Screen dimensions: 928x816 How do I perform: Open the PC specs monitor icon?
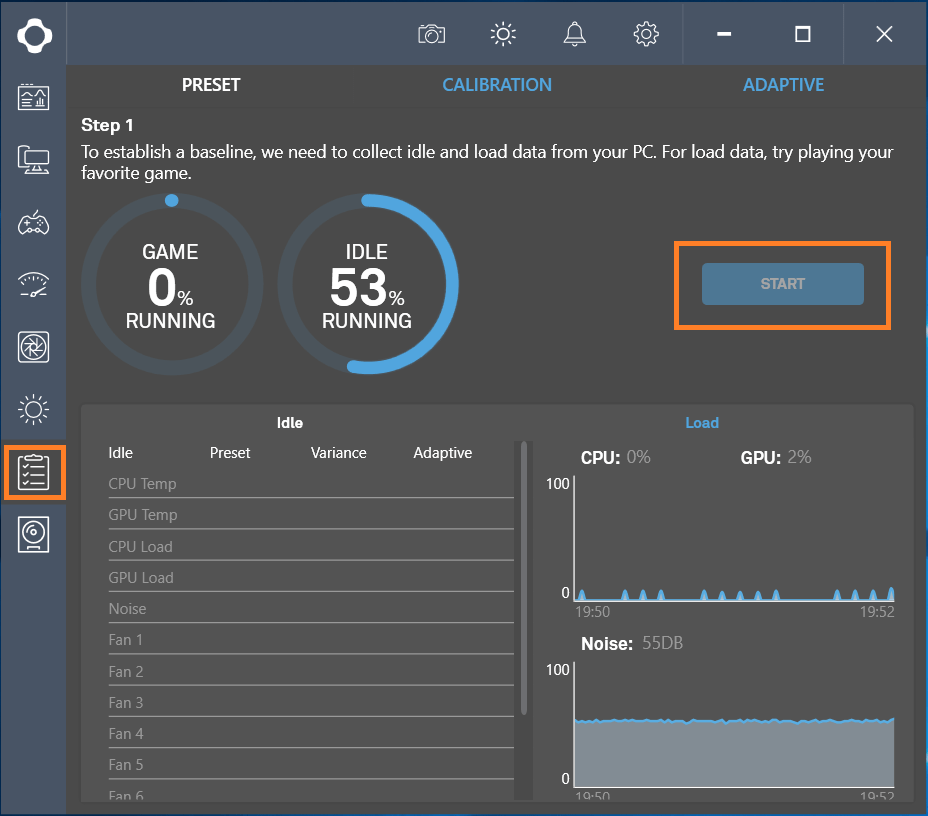[x=34, y=160]
